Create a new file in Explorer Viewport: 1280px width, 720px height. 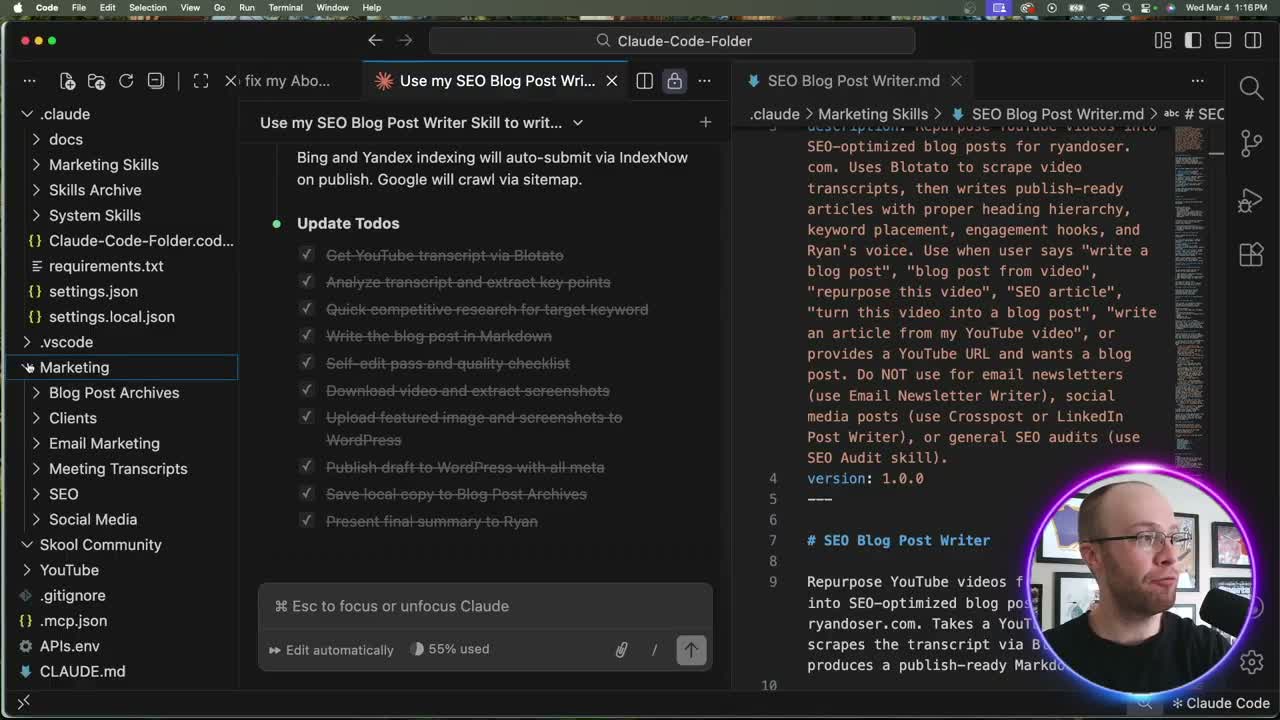coord(67,81)
